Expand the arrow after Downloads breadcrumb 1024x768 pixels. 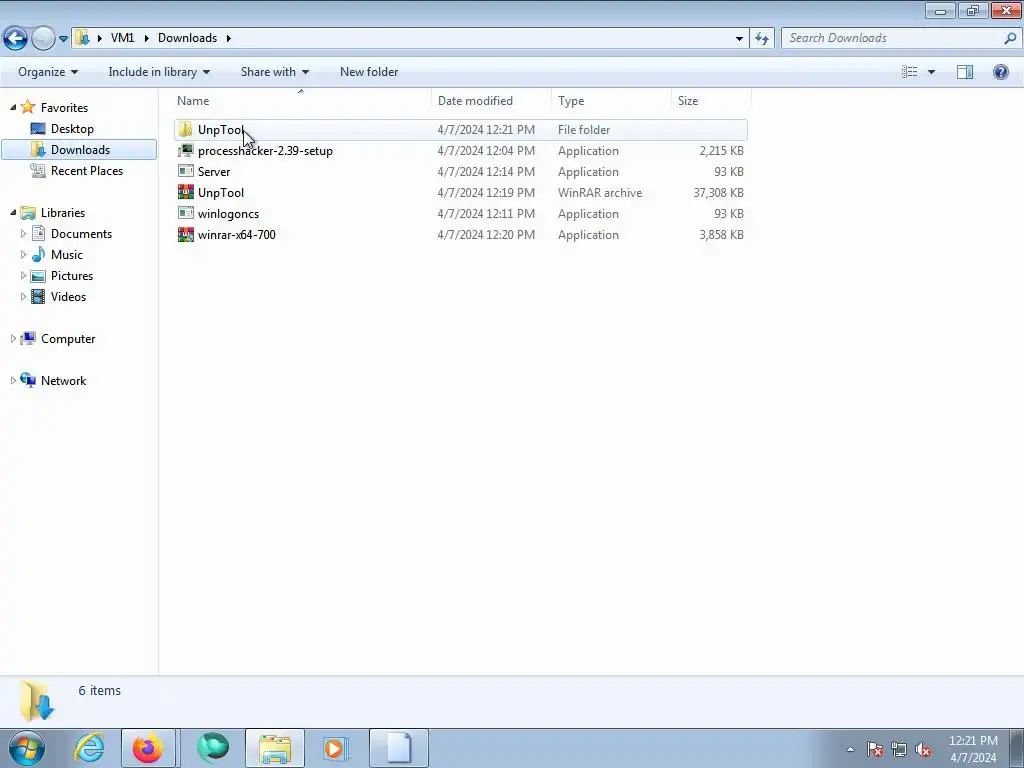click(x=229, y=38)
